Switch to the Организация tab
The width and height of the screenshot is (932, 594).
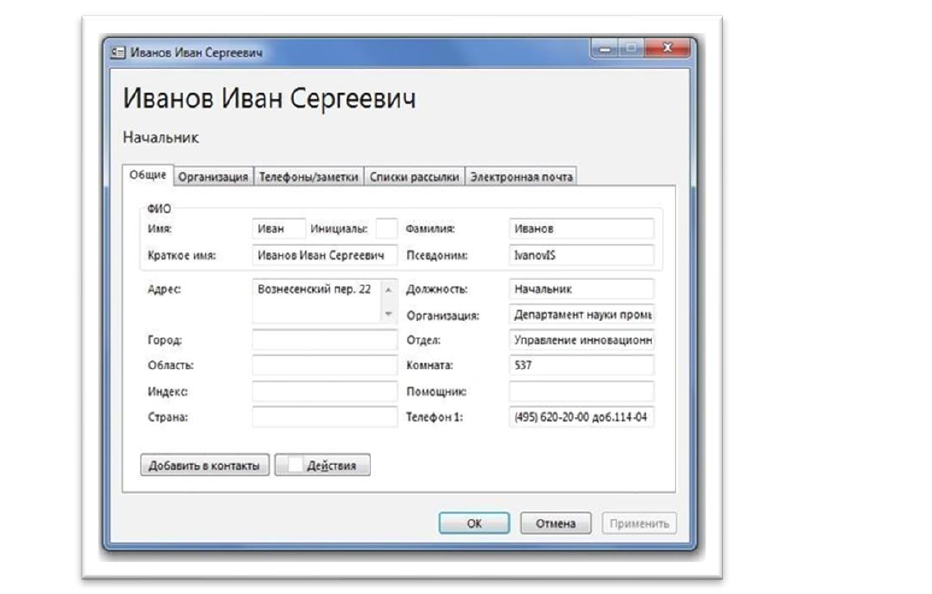213,176
